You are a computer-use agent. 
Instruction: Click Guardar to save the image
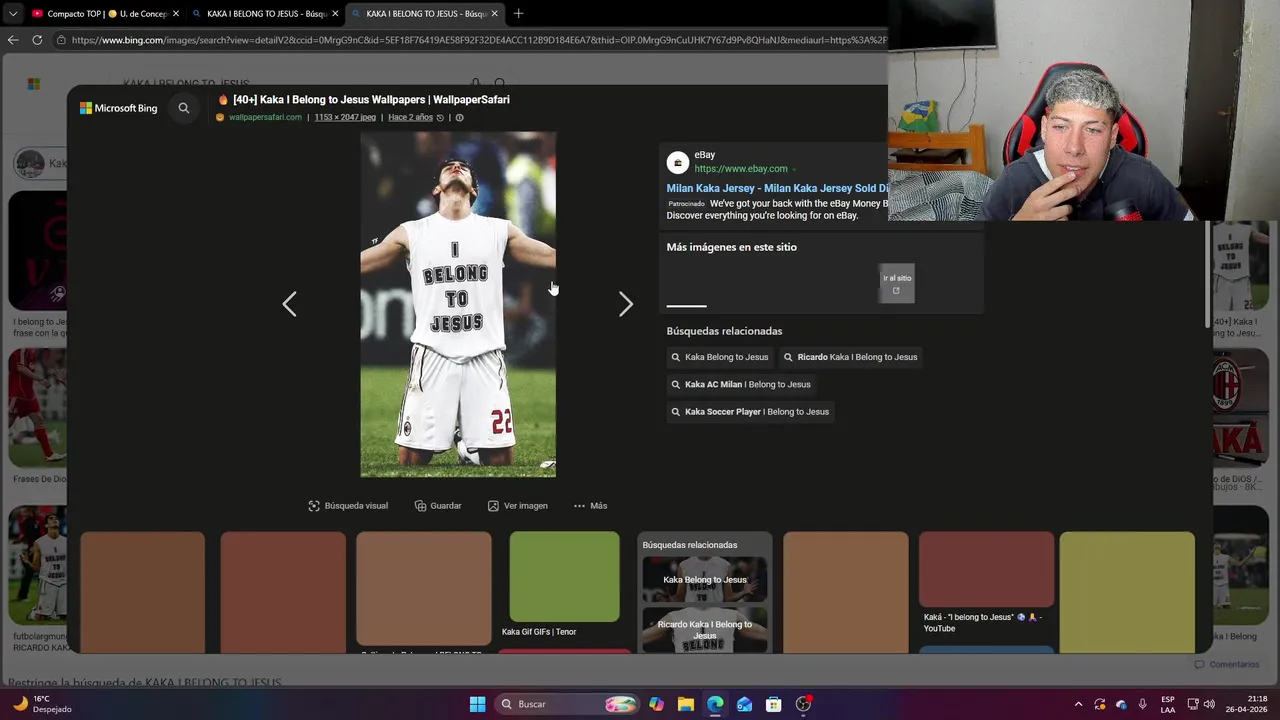coord(438,506)
